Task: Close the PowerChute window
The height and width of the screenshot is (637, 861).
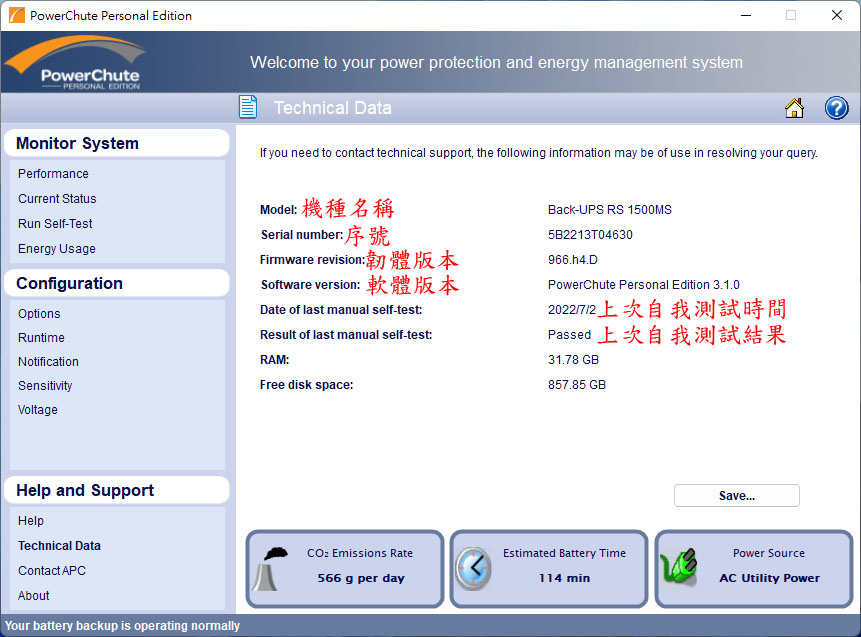Action: tap(837, 15)
